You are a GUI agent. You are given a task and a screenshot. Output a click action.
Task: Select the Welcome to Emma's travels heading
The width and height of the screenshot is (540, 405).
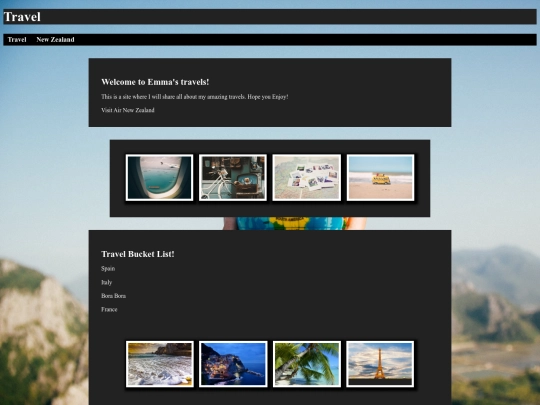(155, 82)
